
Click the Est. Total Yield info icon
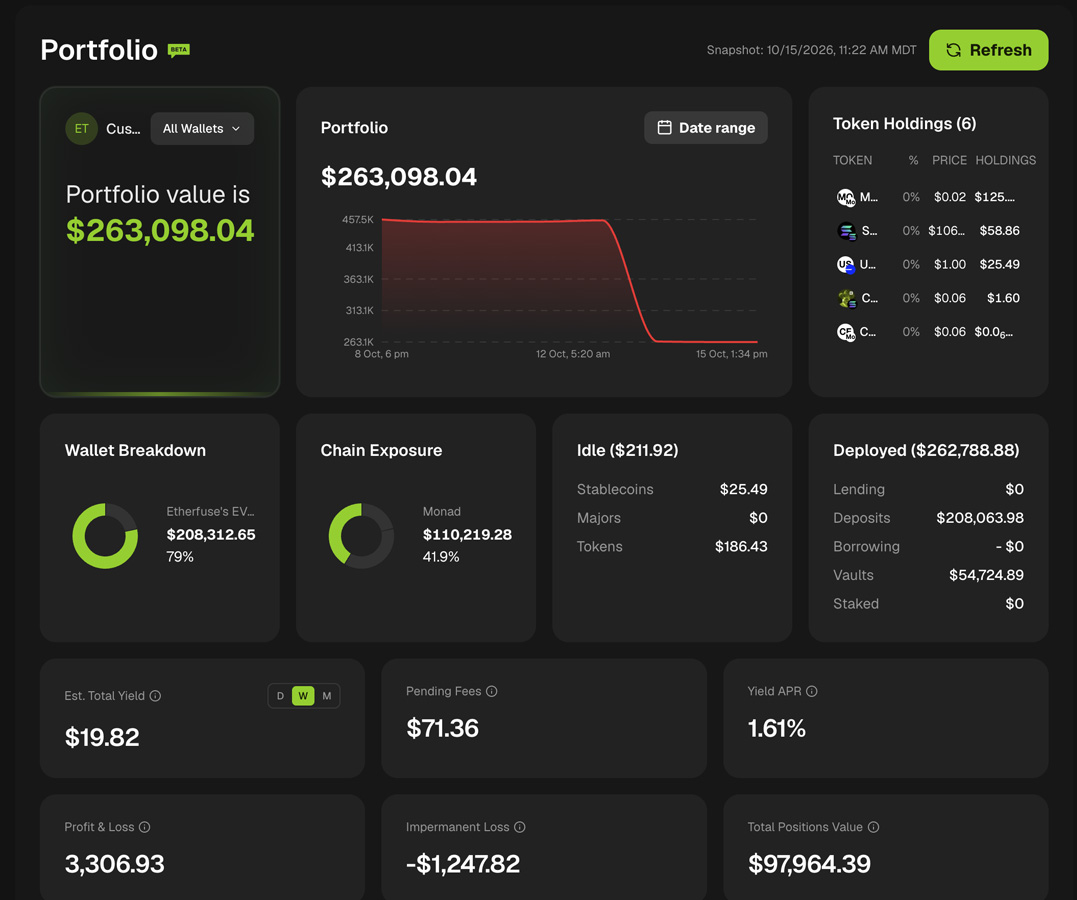click(155, 696)
